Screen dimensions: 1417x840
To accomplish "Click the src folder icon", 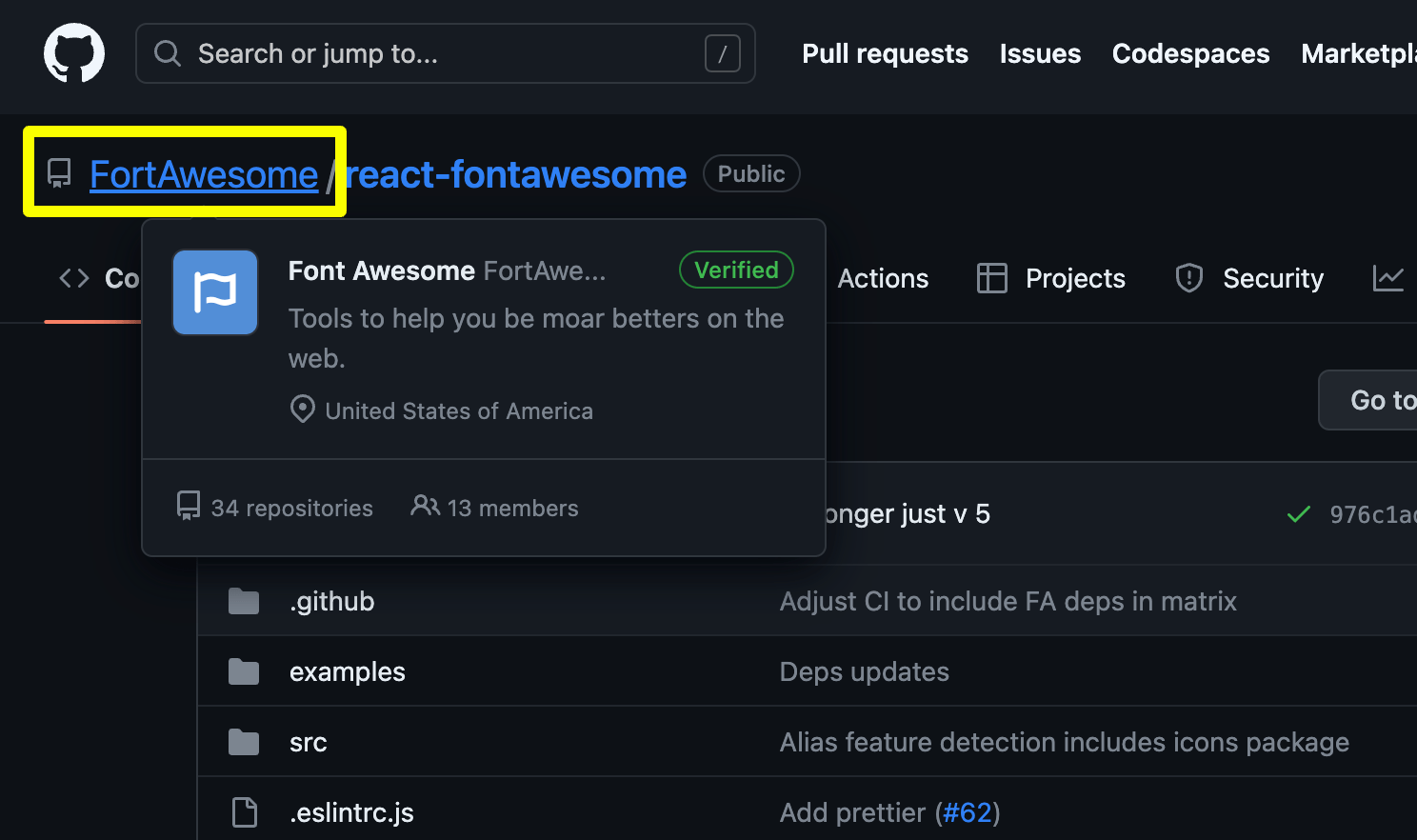I will tap(244, 742).
